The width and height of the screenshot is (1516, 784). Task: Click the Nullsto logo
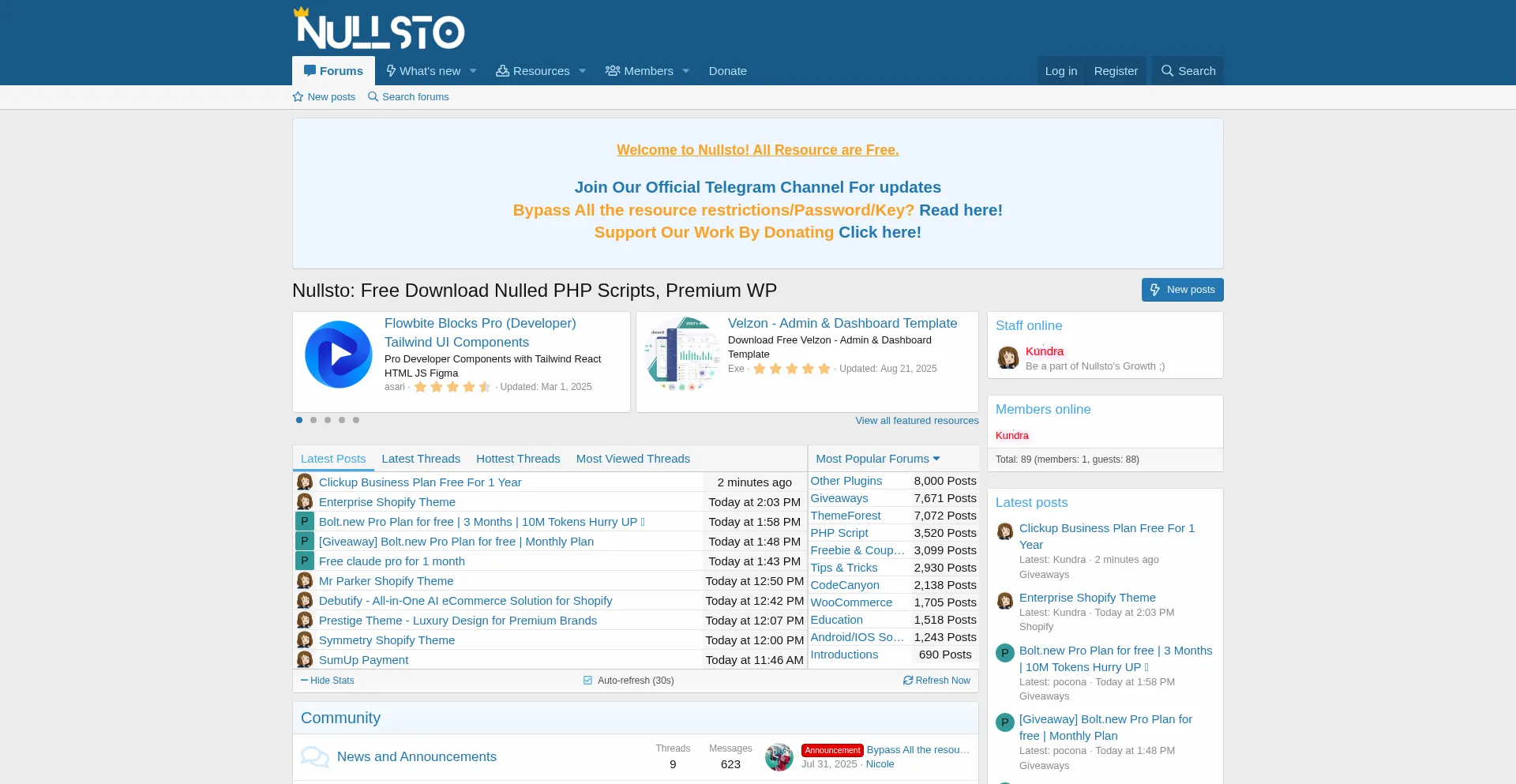[379, 28]
